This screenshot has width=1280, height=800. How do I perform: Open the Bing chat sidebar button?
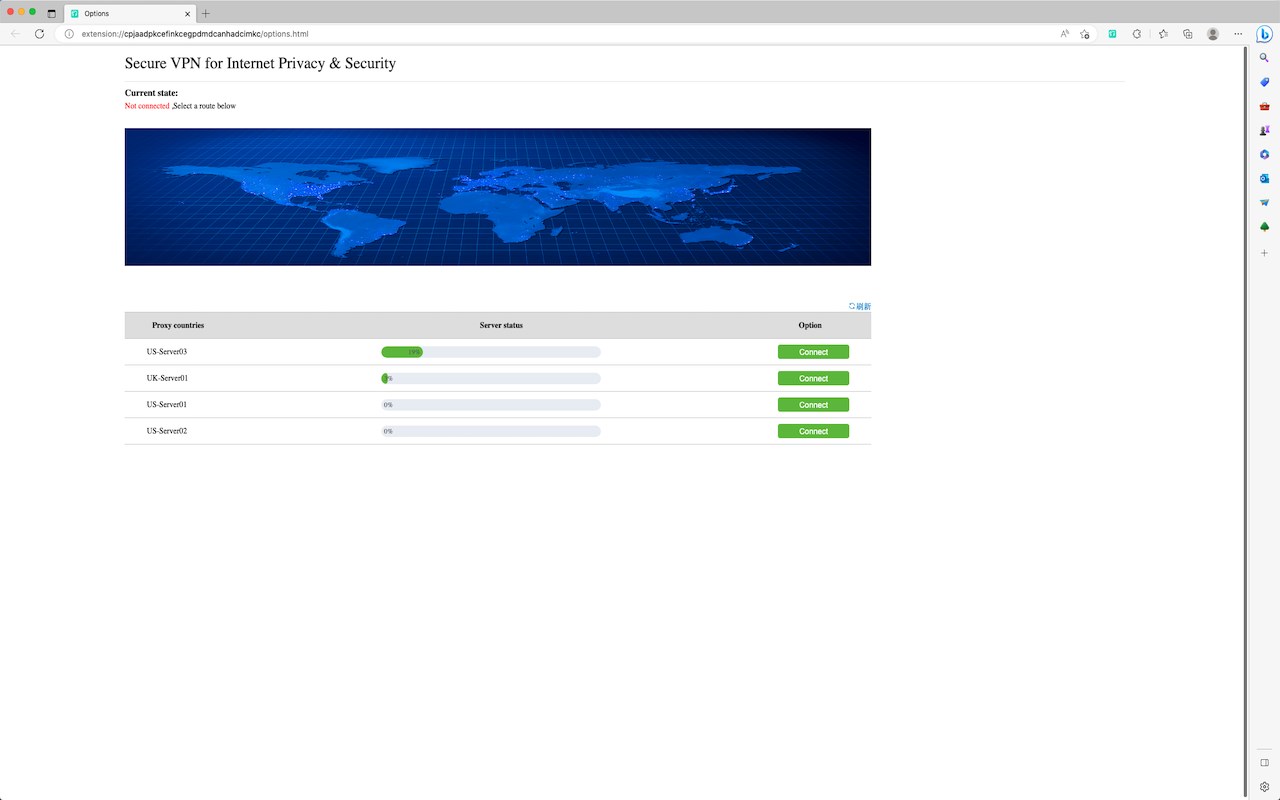click(x=1264, y=34)
